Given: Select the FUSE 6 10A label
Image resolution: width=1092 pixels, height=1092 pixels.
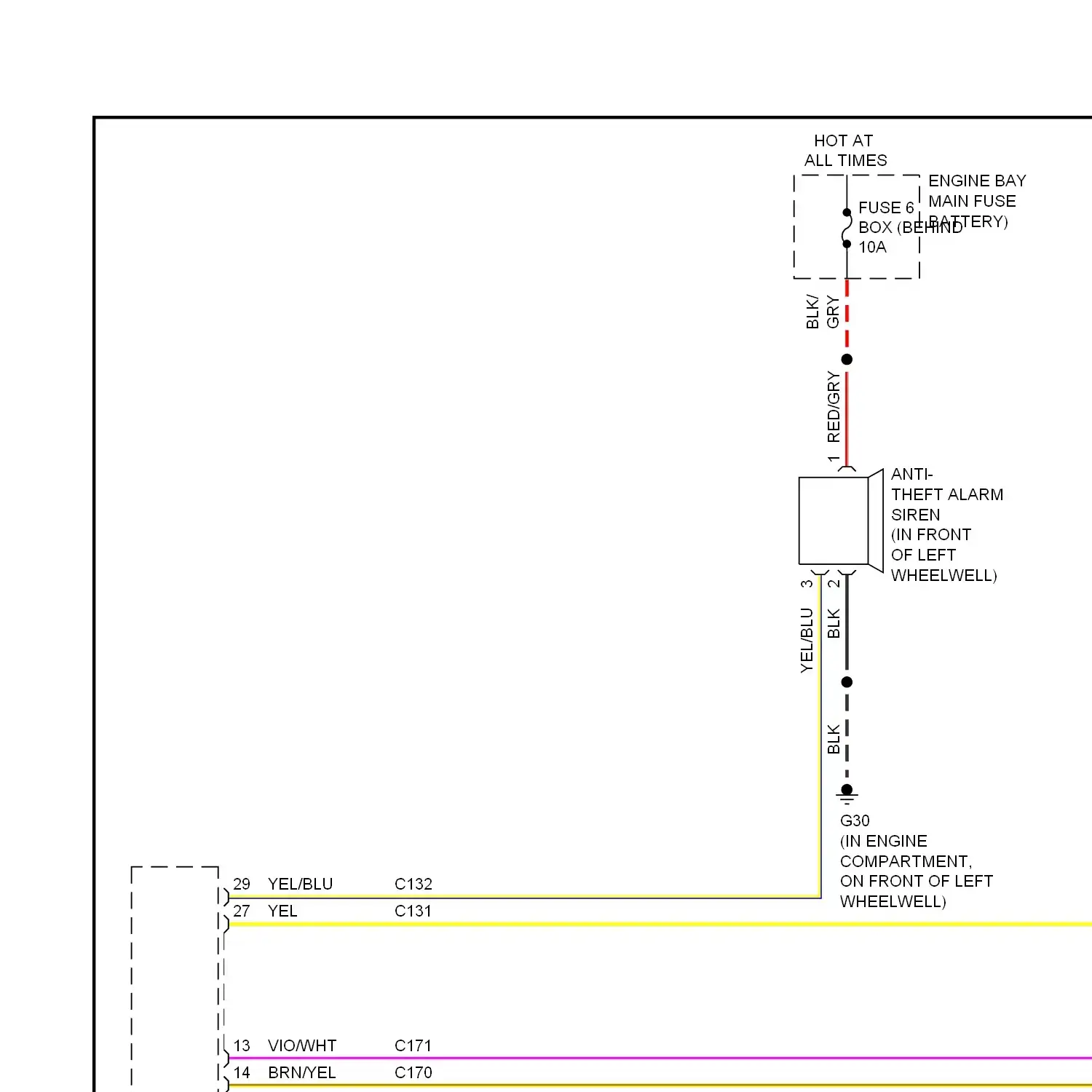Looking at the screenshot, I should 886,227.
